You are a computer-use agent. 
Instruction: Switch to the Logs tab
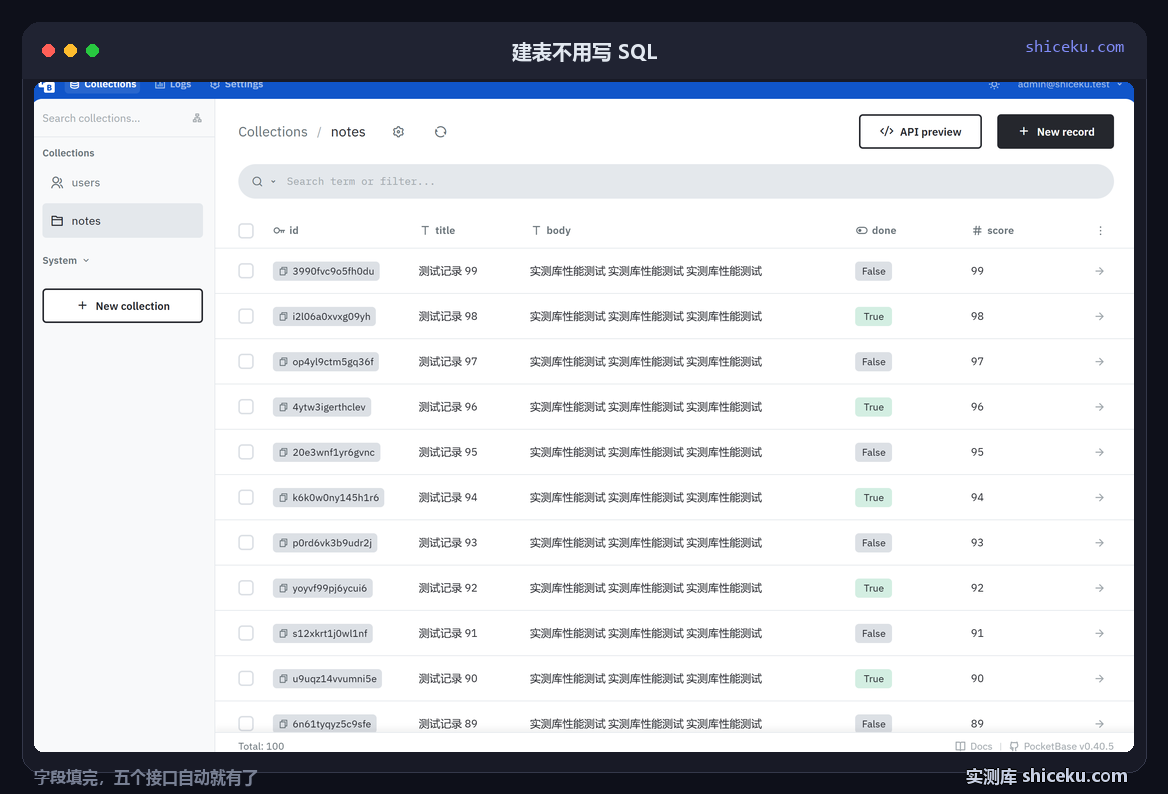click(x=173, y=85)
